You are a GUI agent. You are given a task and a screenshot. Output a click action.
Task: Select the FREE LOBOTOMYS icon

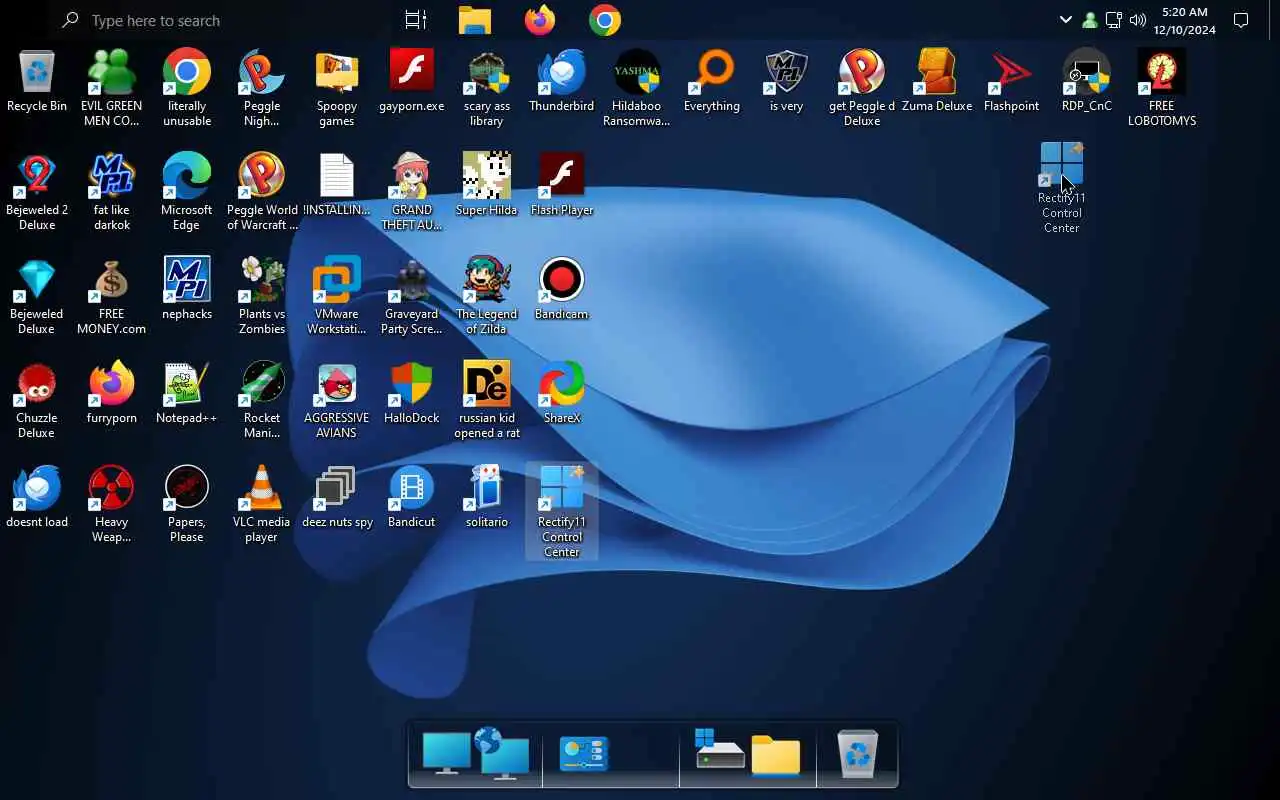click(1162, 88)
